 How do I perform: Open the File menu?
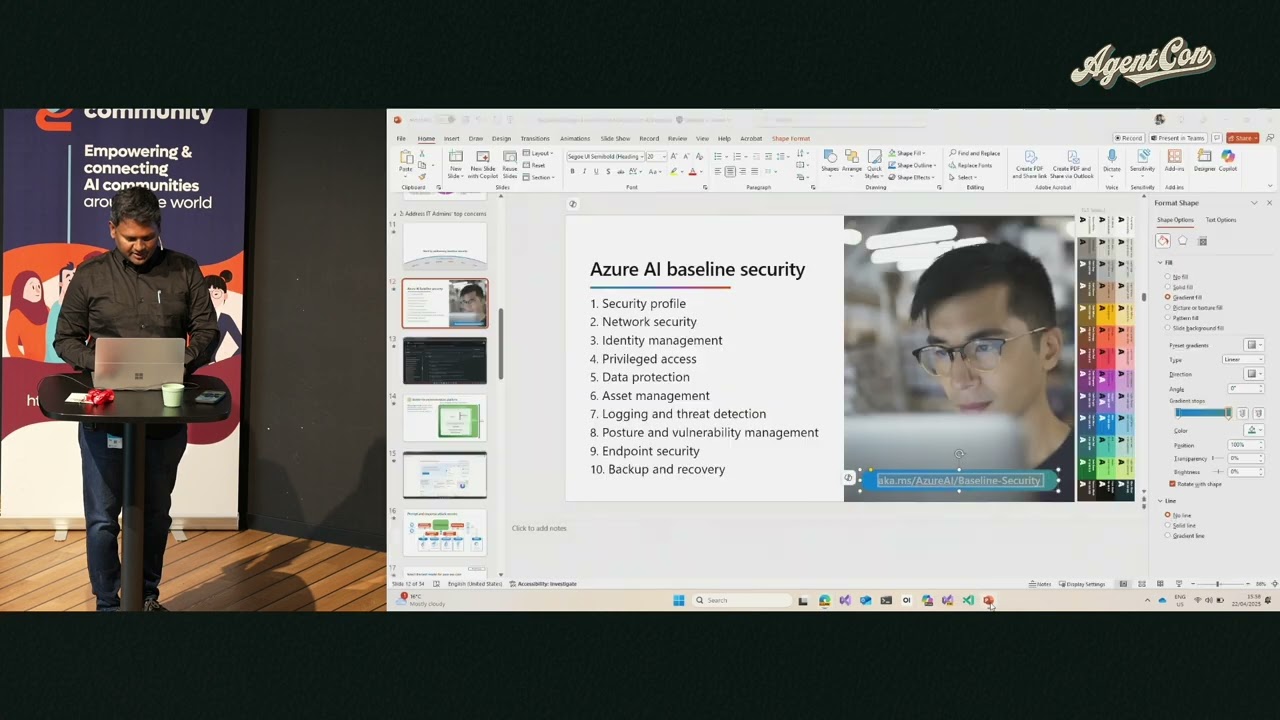point(401,138)
